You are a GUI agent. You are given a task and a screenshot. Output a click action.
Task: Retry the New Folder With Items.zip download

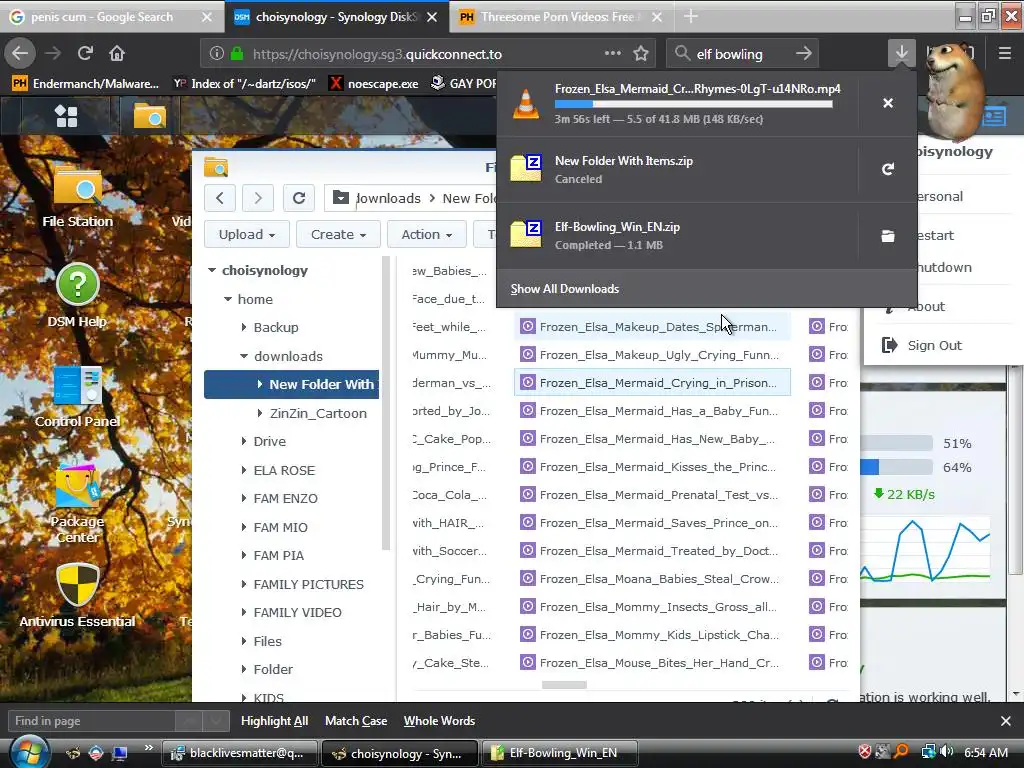pos(888,169)
